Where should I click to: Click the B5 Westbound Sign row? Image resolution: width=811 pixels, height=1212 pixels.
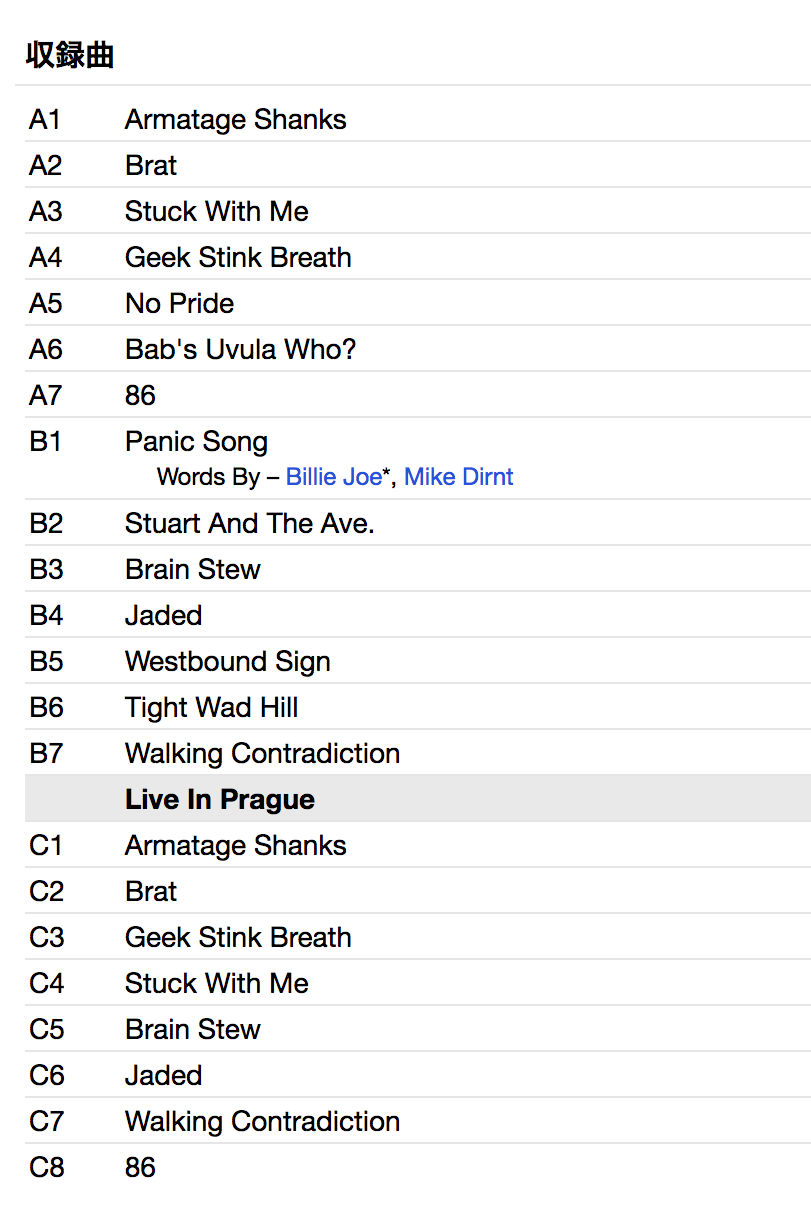tap(227, 662)
